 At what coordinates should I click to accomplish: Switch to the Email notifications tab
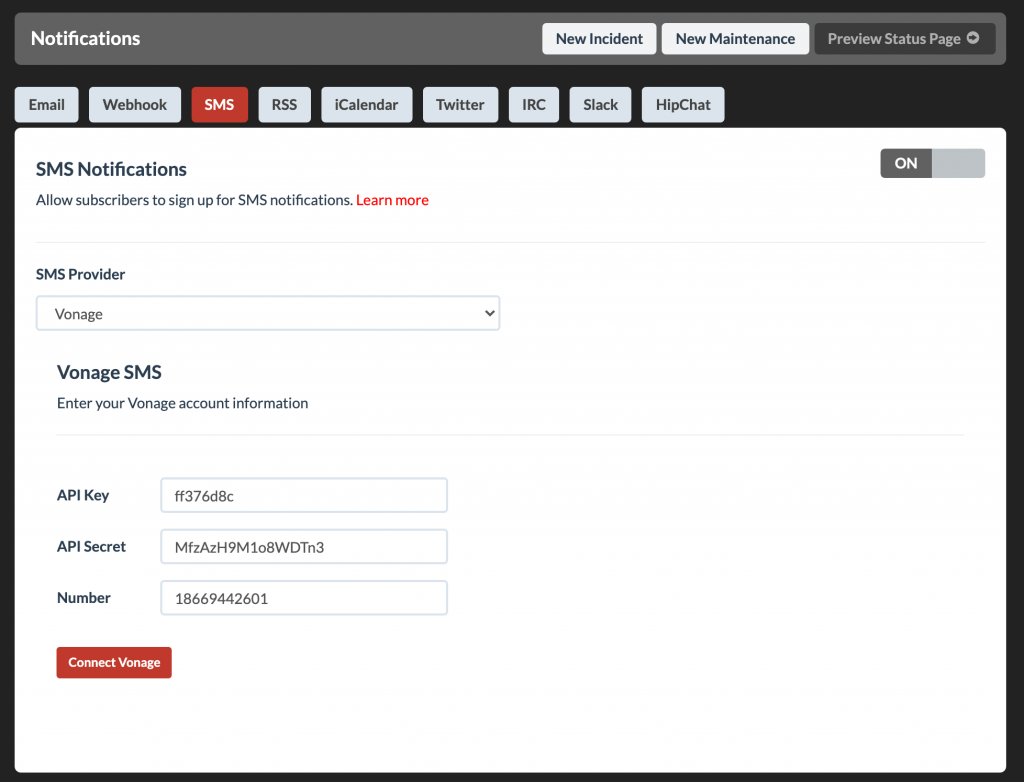point(46,104)
